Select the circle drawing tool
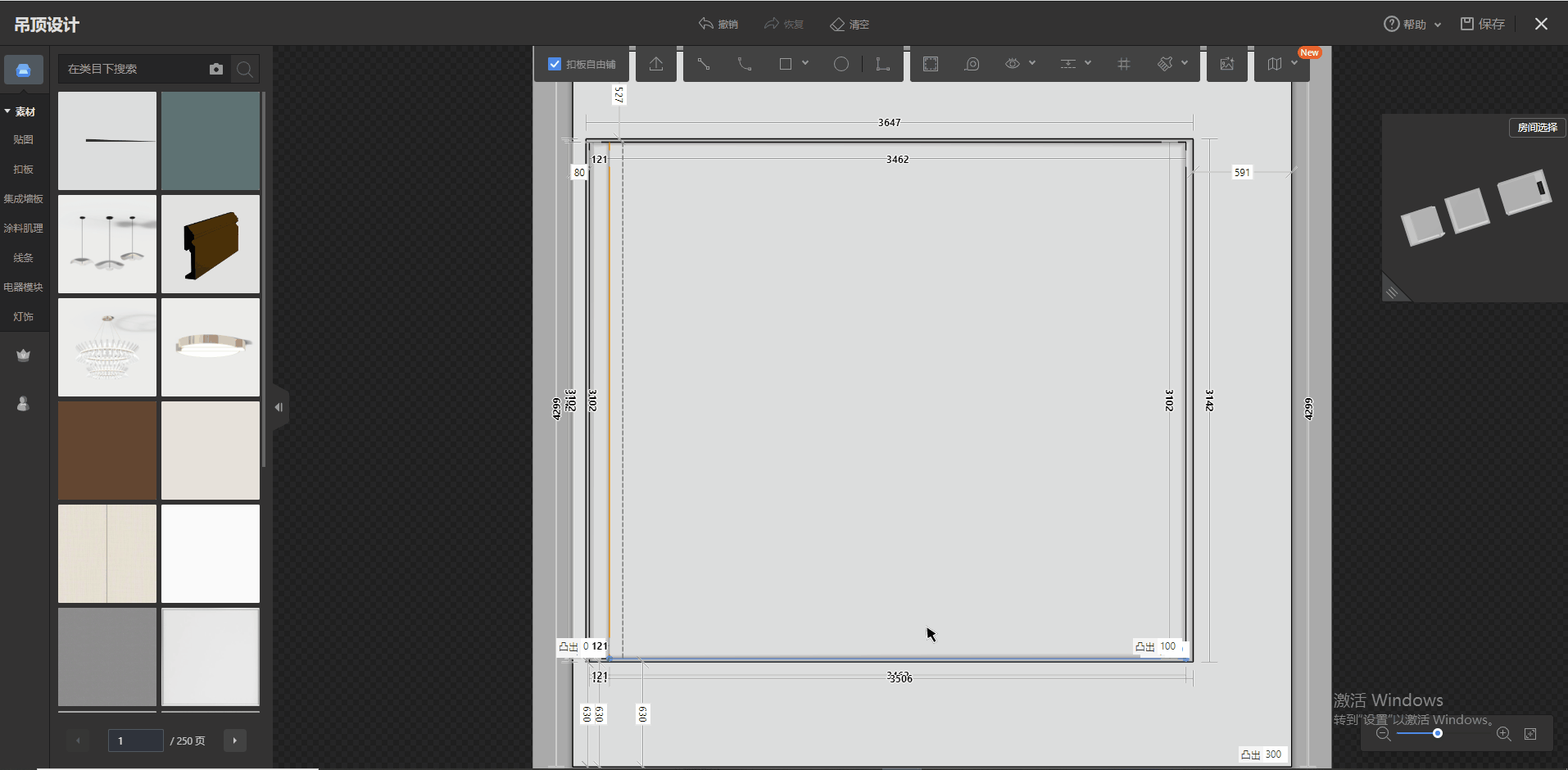 [841, 64]
